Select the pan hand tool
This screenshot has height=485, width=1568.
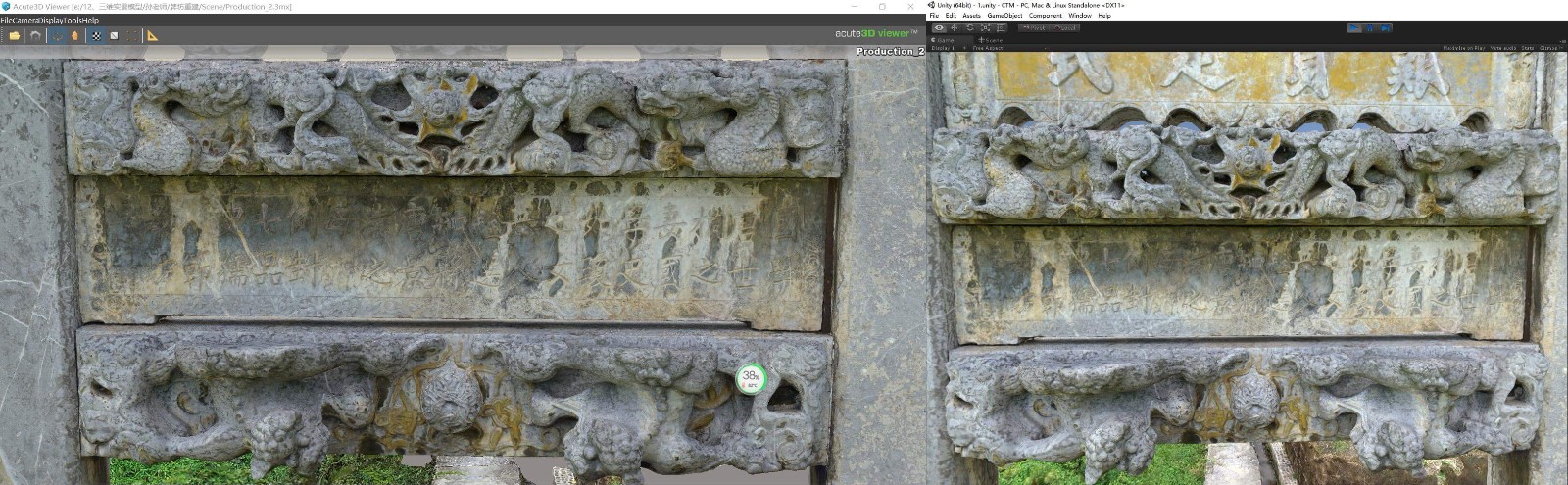pos(74,36)
